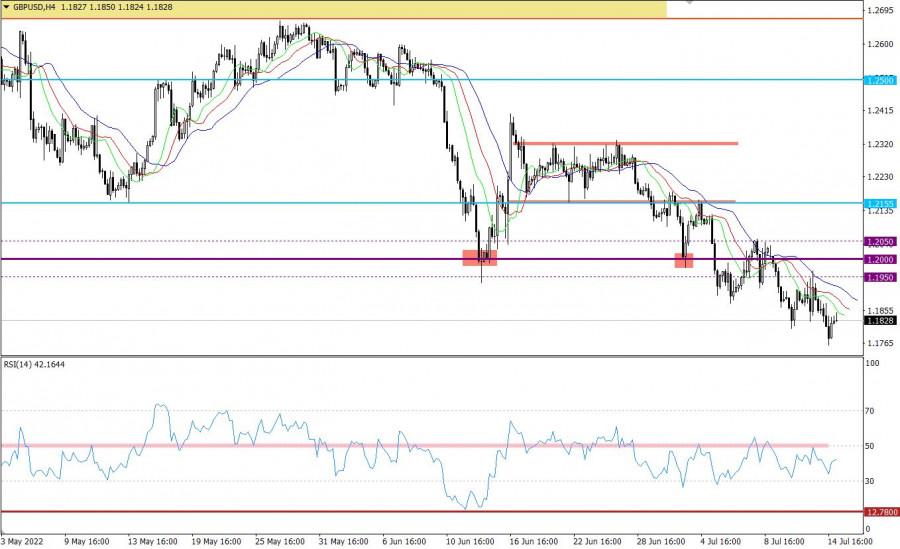The width and height of the screenshot is (900, 549).
Task: Click the 8 Jul 16:00 time label
Action: [784, 542]
